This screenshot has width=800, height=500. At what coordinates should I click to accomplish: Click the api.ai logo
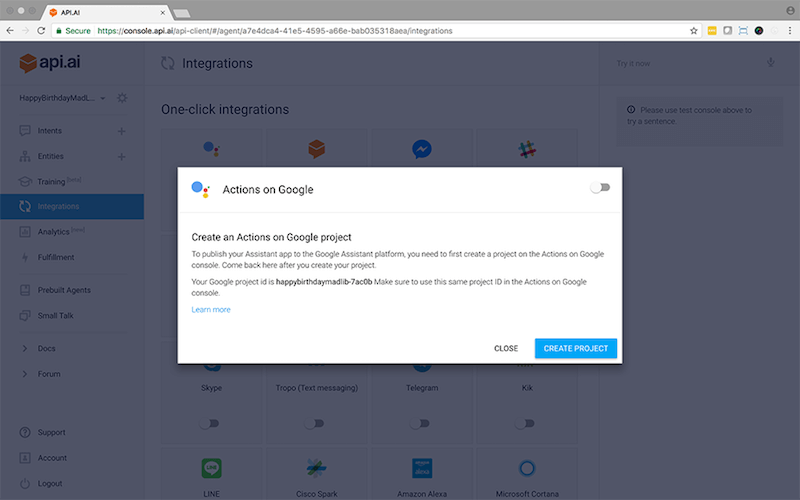(50, 63)
